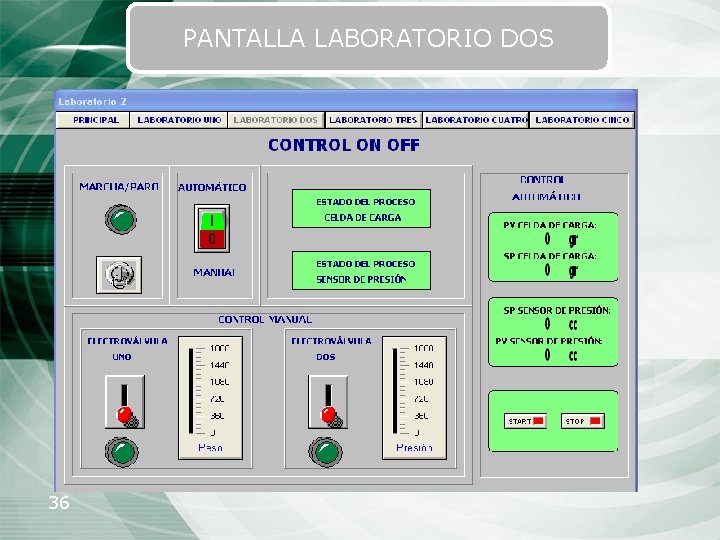Click the MANUAL label under the rocker switch
This screenshot has height=540, width=720.
pyautogui.click(x=214, y=273)
